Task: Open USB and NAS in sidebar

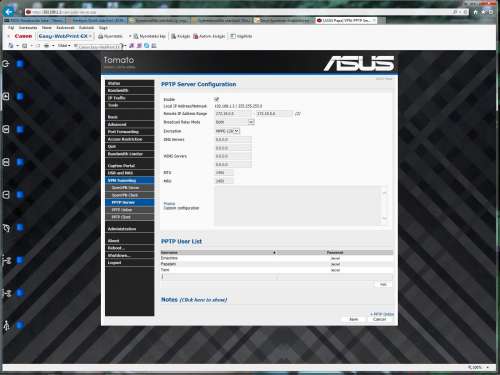Action: [x=130, y=173]
